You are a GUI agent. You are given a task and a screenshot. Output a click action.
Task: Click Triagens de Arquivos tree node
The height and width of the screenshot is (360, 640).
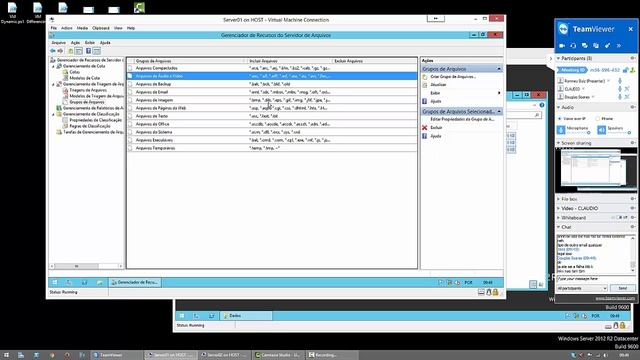pyautogui.click(x=87, y=90)
